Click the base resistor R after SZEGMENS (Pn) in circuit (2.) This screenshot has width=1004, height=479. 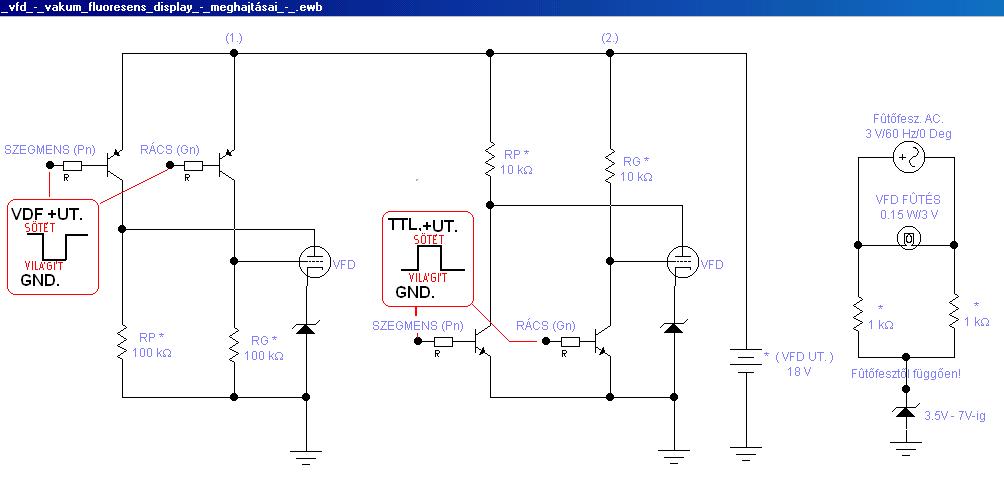443,342
